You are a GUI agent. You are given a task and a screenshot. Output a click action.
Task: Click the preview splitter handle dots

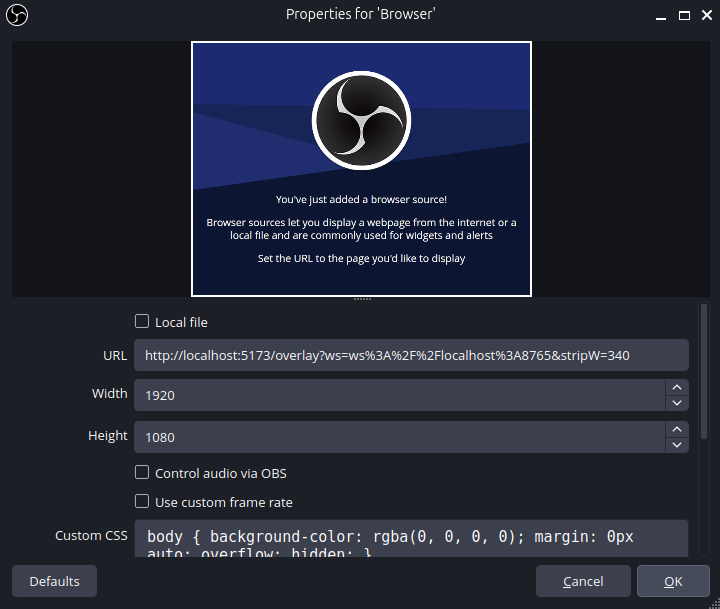pyautogui.click(x=362, y=299)
